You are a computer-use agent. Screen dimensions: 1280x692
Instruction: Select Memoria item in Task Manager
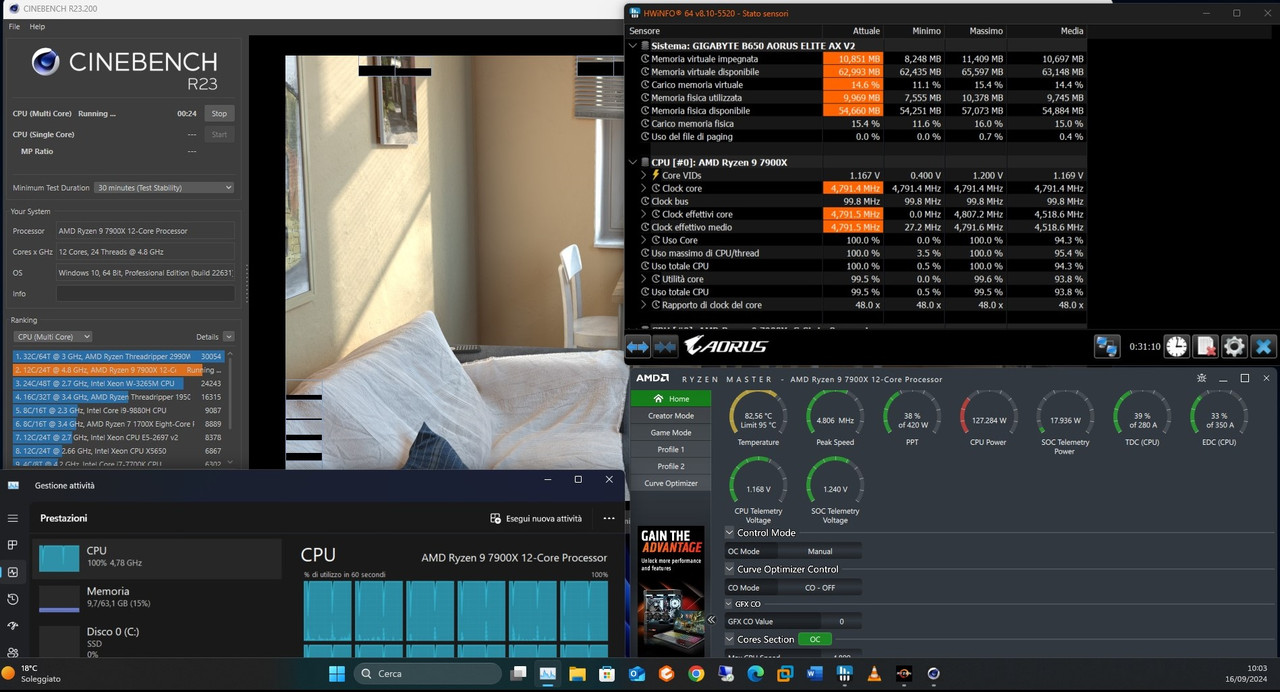[157, 598]
